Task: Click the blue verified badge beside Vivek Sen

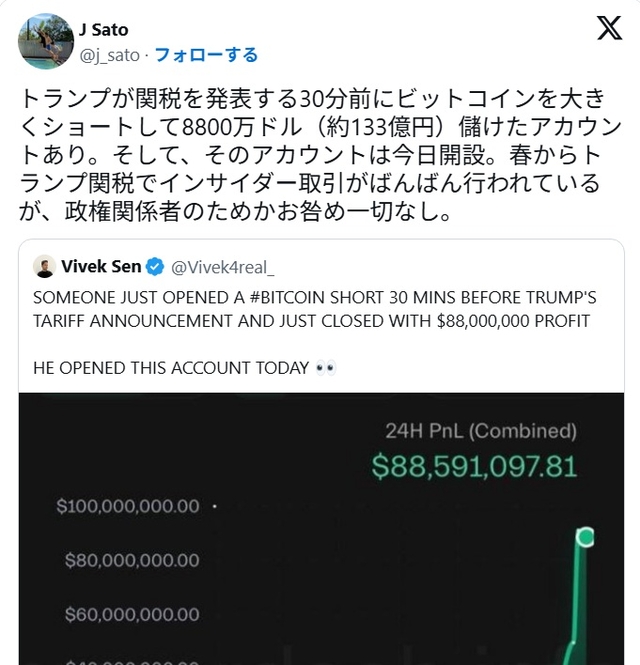Action: 156,266
